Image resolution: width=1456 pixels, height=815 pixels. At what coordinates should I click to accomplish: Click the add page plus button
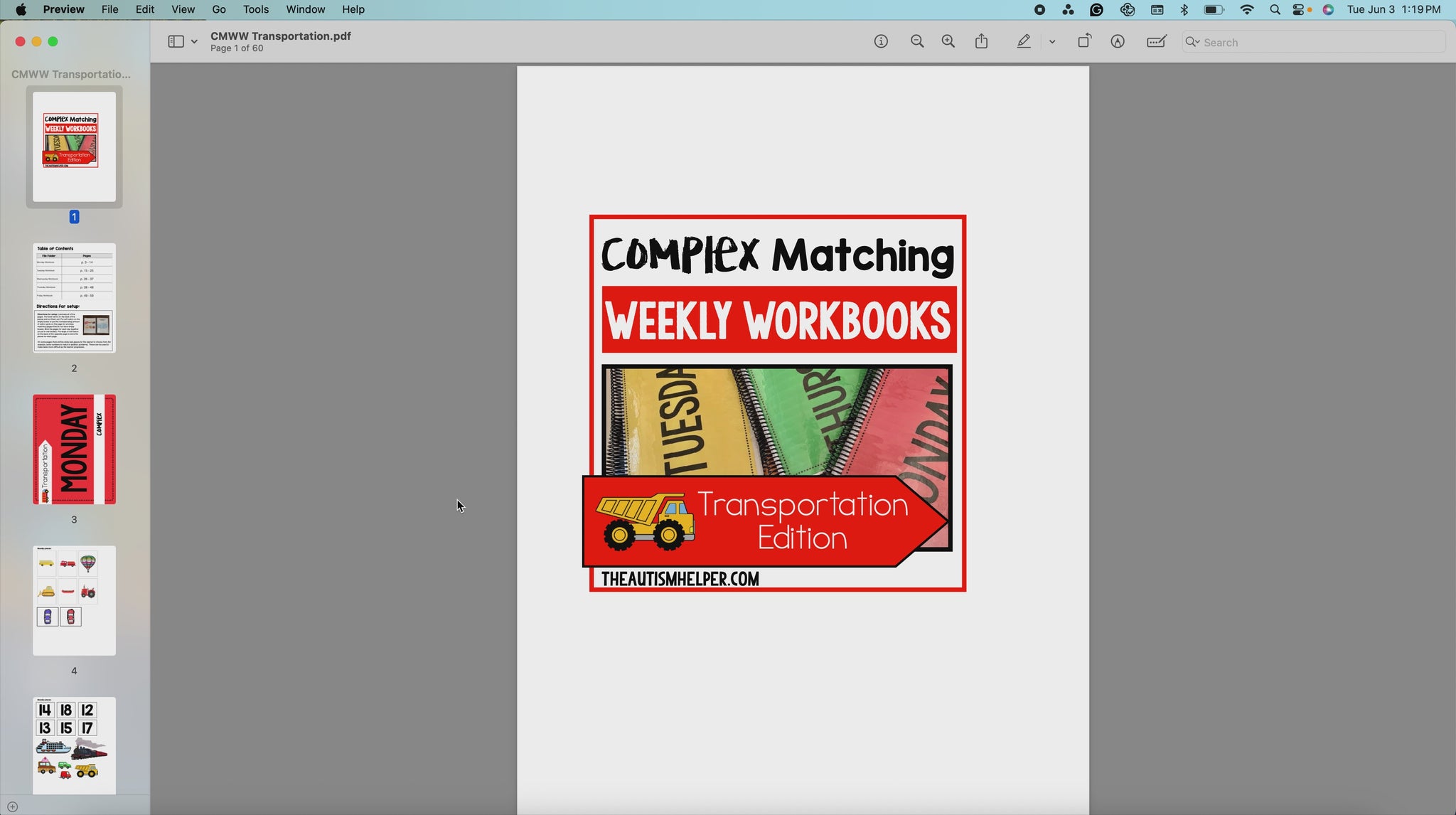[12, 806]
